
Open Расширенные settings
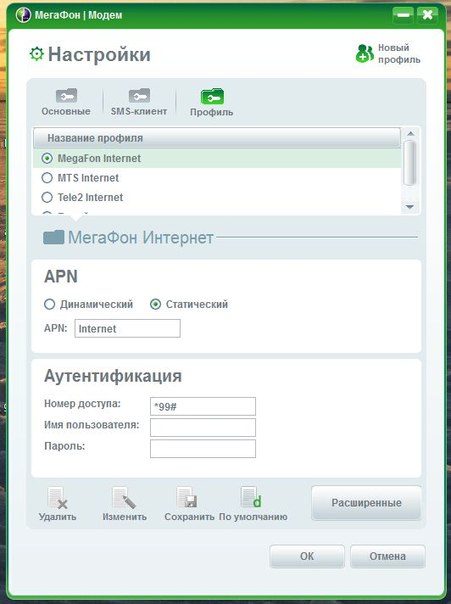click(x=366, y=503)
